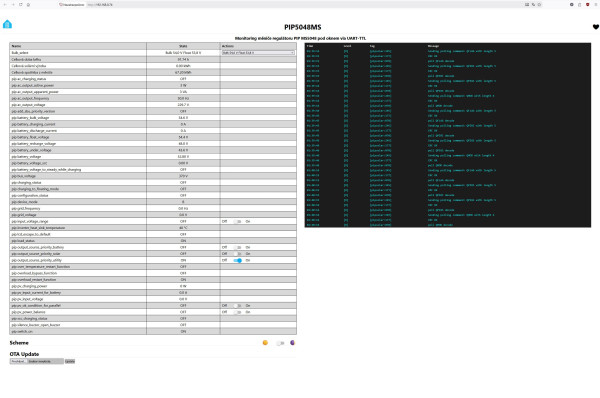Click the pip-ac_output_active_power row

tap(153, 85)
